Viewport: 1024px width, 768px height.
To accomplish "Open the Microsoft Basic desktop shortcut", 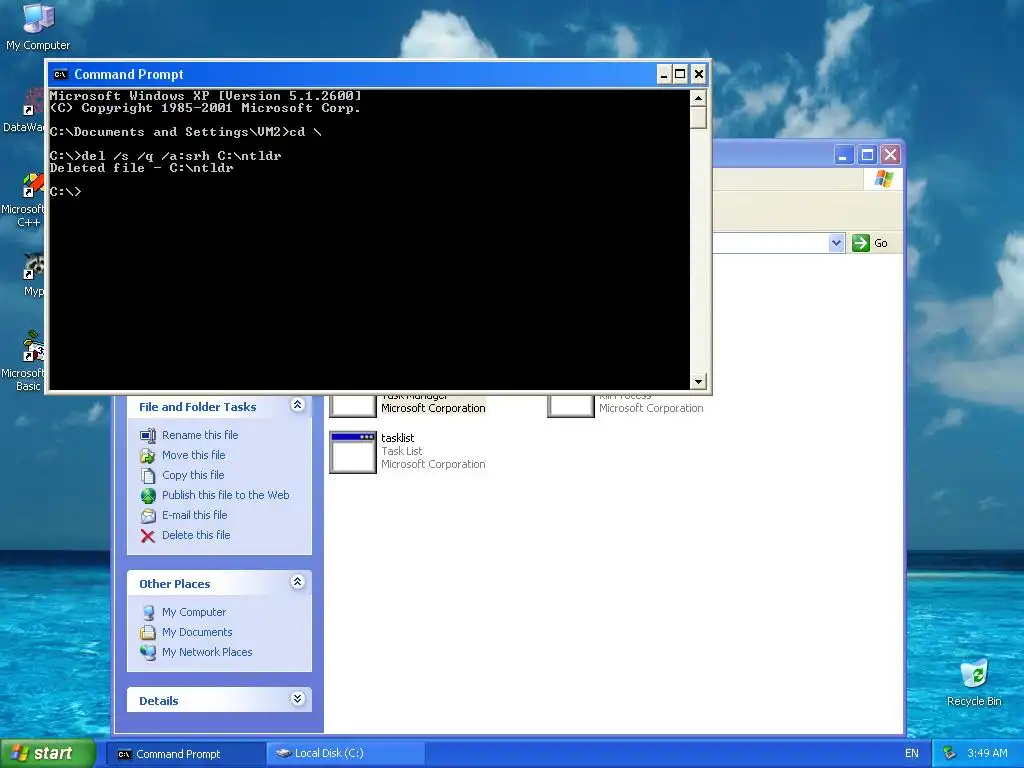I will click(24, 362).
